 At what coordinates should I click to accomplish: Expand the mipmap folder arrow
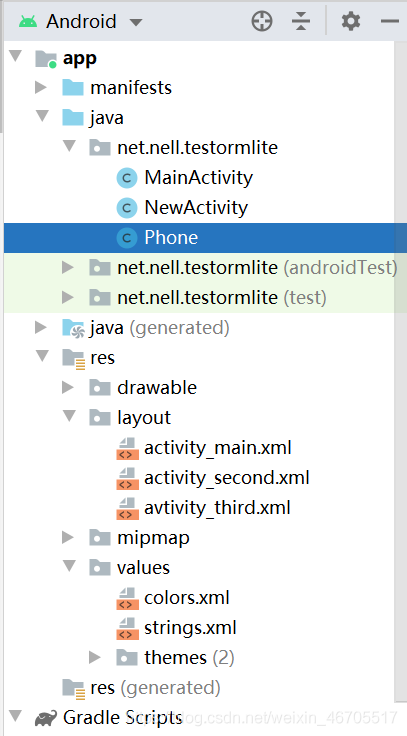tap(69, 537)
